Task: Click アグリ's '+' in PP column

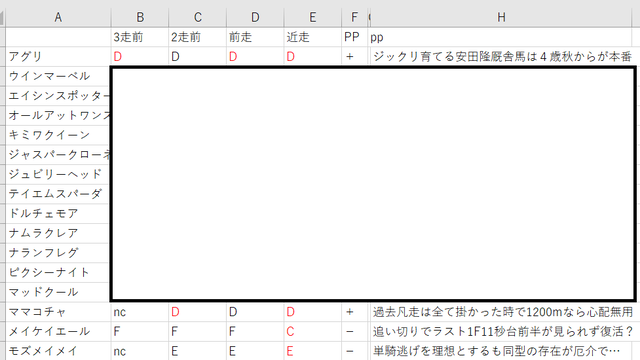Action: point(349,57)
